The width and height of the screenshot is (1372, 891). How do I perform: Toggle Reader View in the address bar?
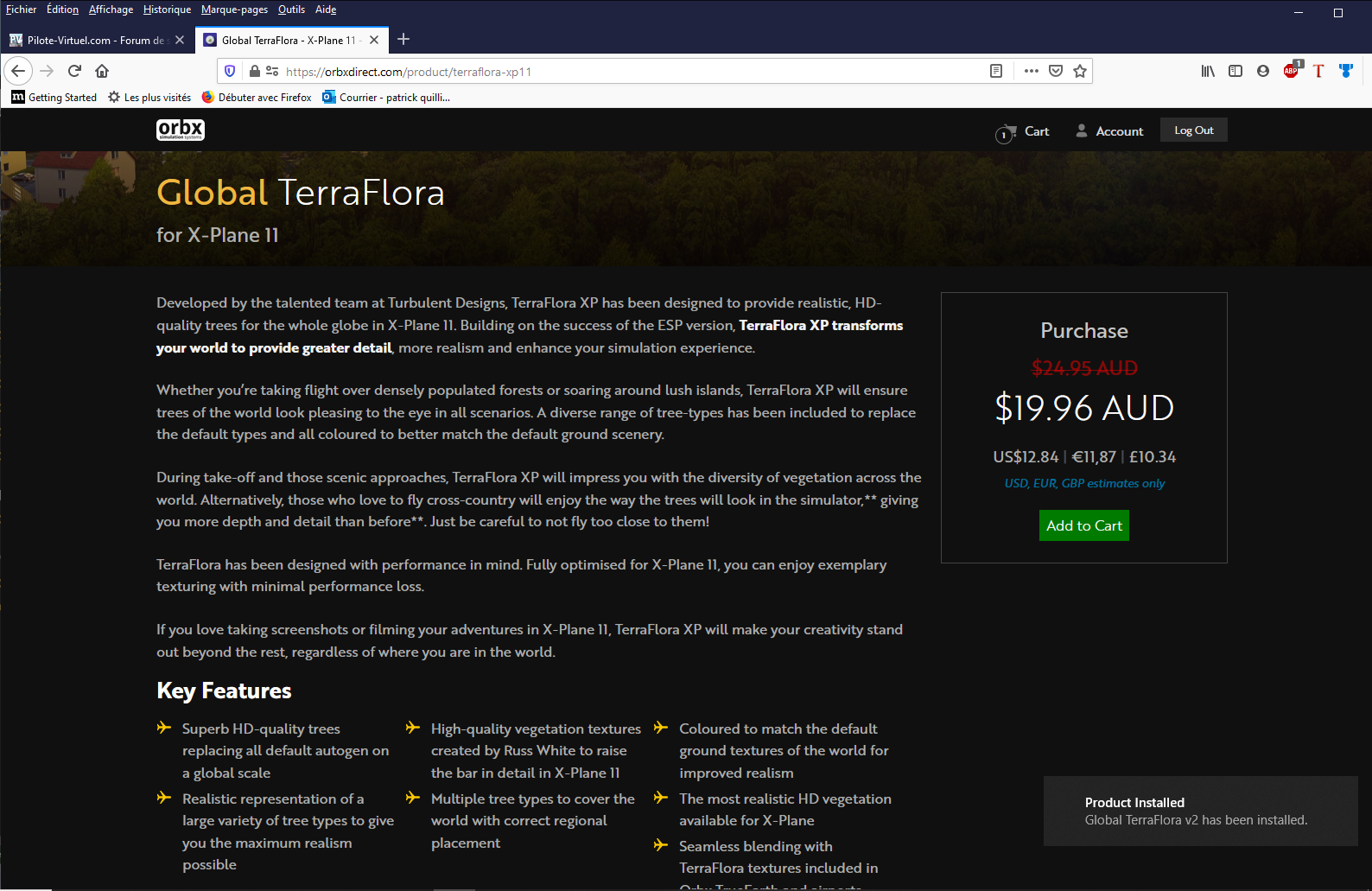tap(996, 71)
